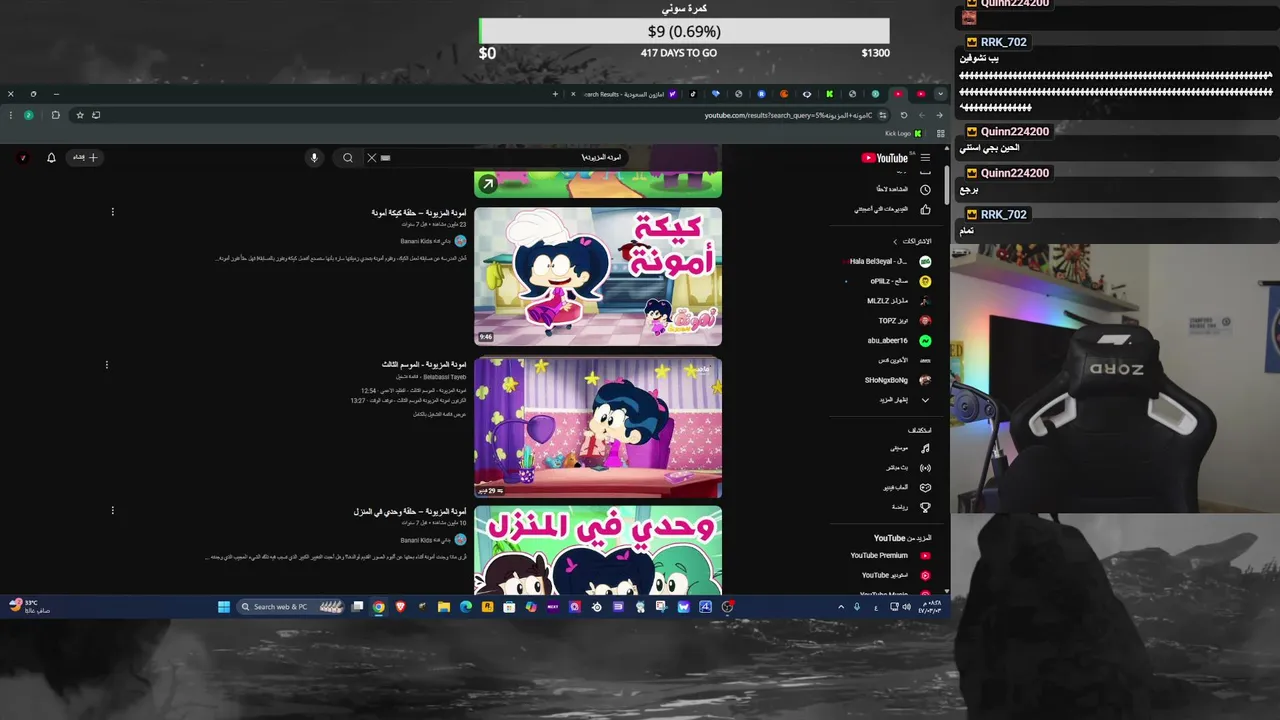1280x720 pixels.
Task: Go to the YouTube home logo
Action: pyautogui.click(x=885, y=158)
